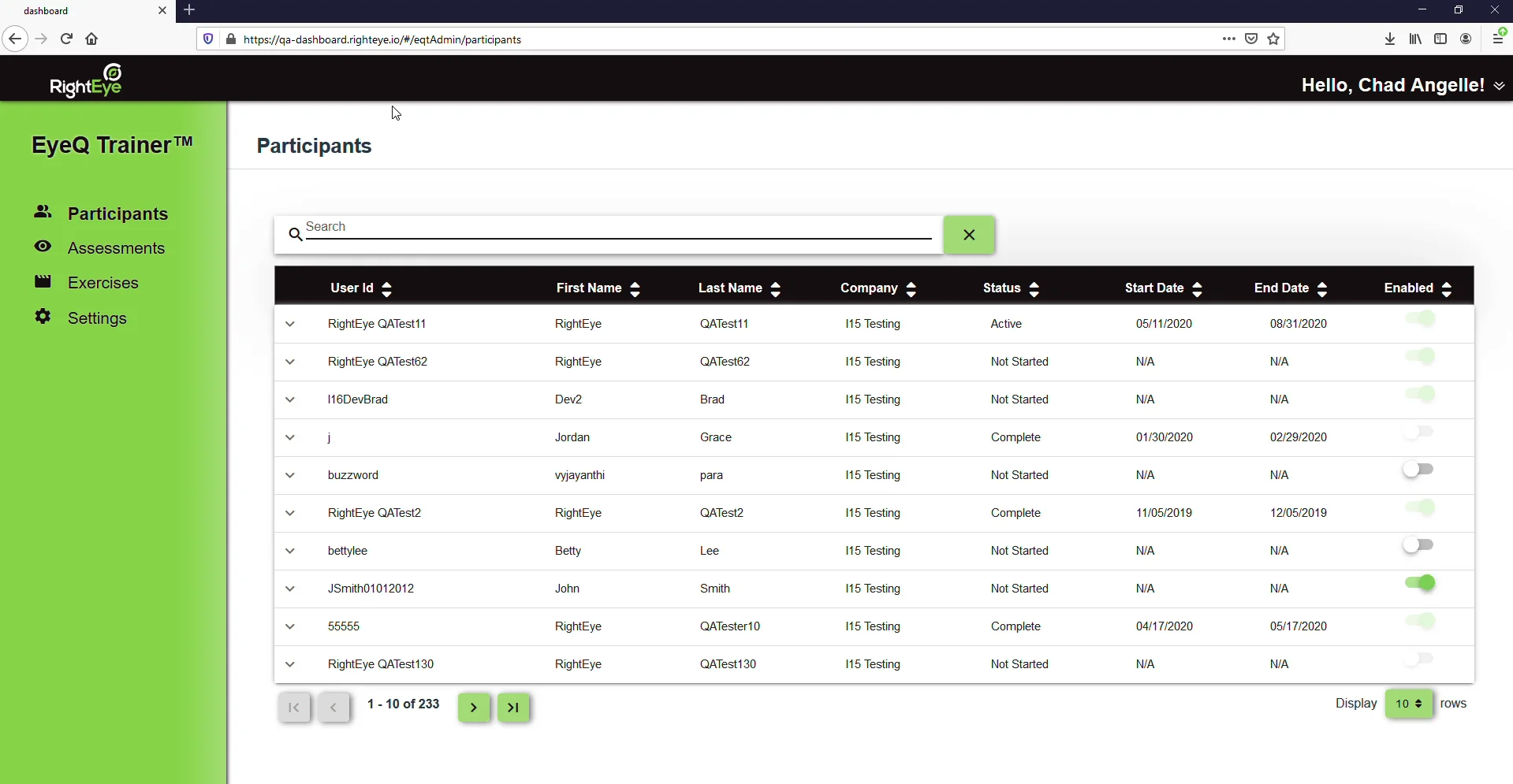Click into the Search field
Viewport: 1513px width, 784px height.
[619, 228]
